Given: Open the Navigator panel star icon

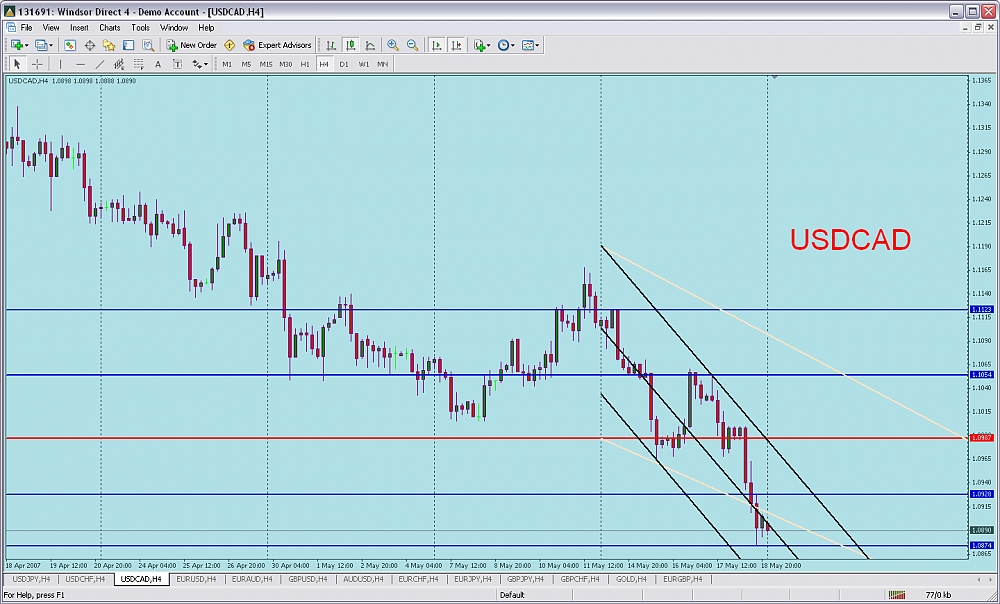Looking at the screenshot, I should (x=110, y=45).
